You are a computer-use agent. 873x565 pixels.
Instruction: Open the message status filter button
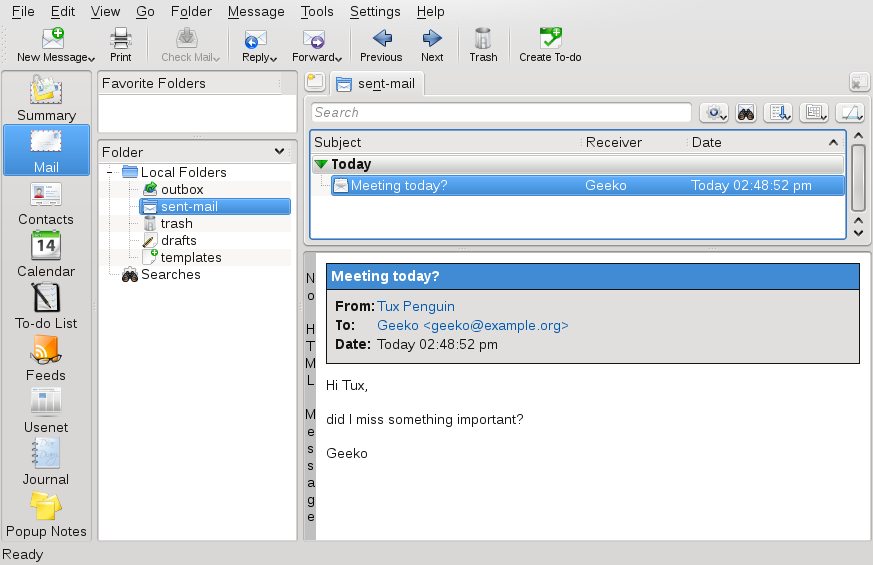tap(714, 113)
